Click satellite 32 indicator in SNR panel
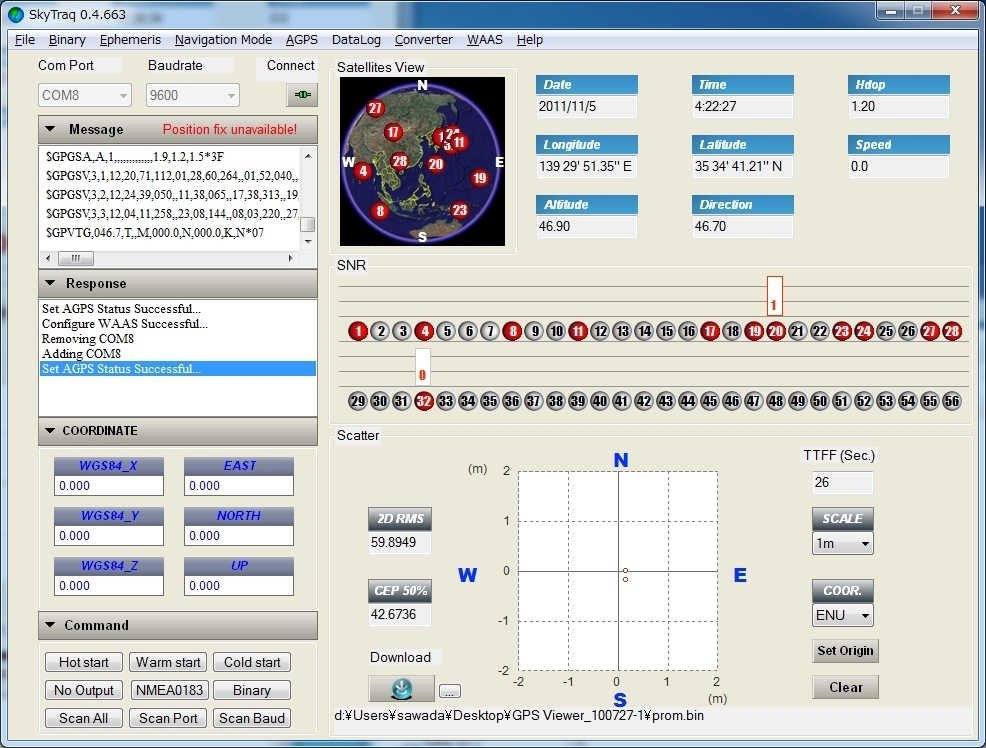Image resolution: width=986 pixels, height=748 pixels. click(423, 401)
